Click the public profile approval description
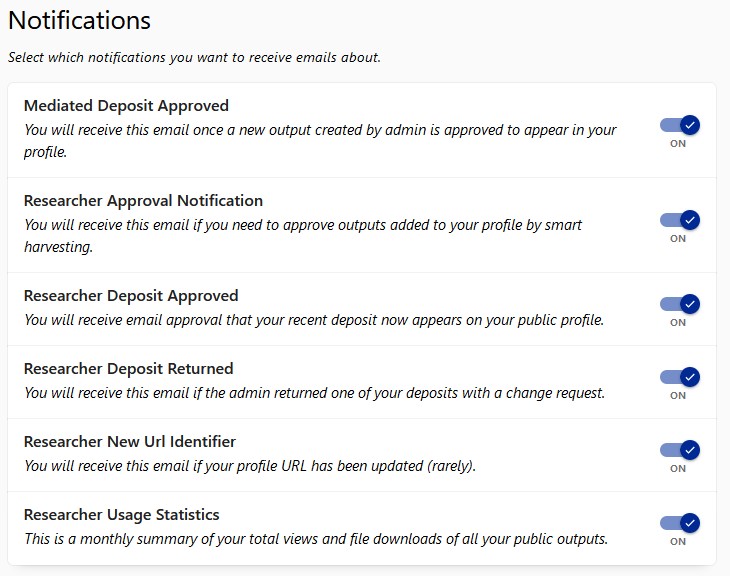The height and width of the screenshot is (576, 730). pyautogui.click(x=313, y=320)
